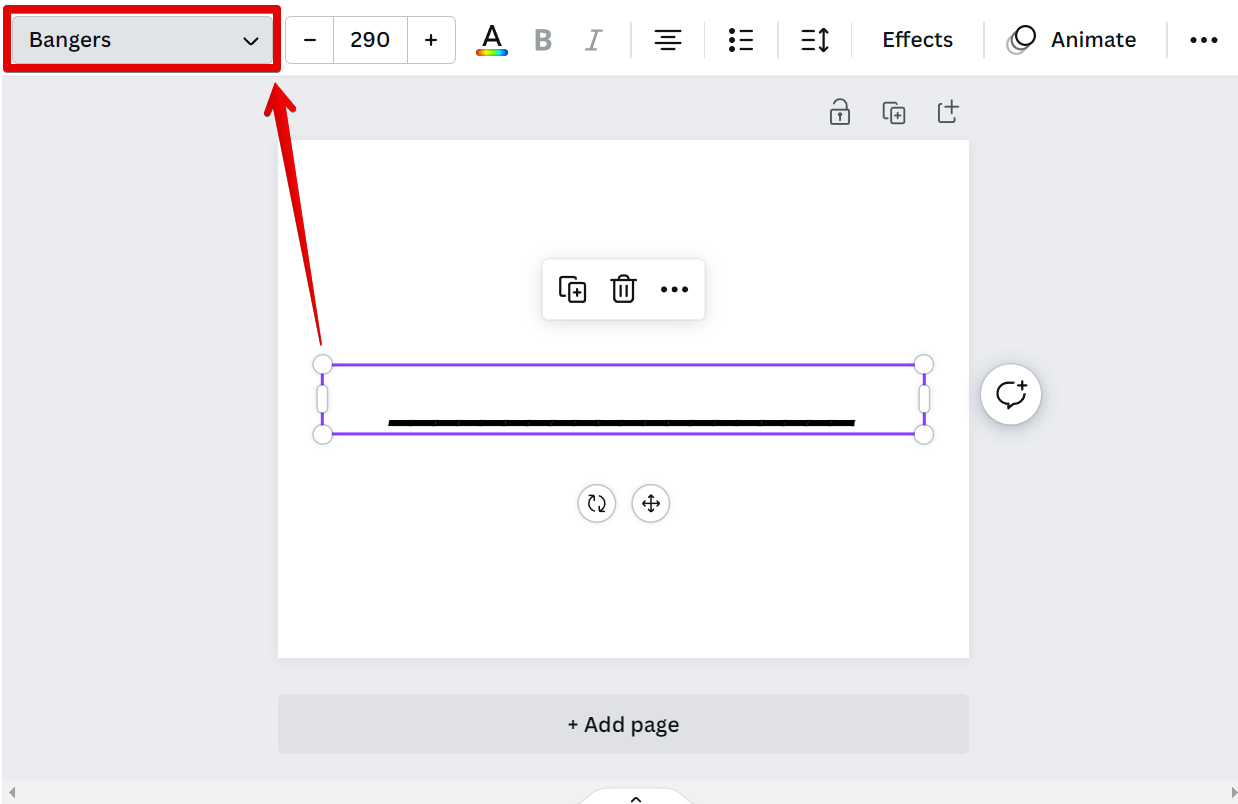This screenshot has height=804, width=1238.
Task: Change text alignment
Action: (x=668, y=40)
